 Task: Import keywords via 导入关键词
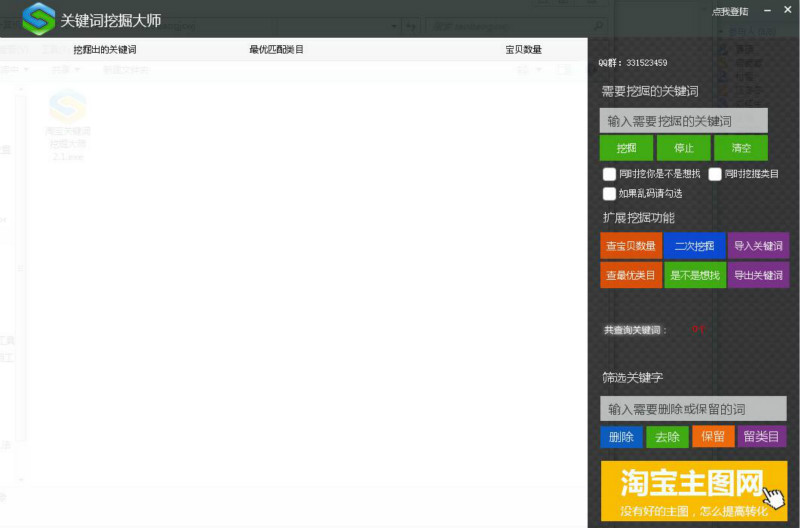click(758, 246)
